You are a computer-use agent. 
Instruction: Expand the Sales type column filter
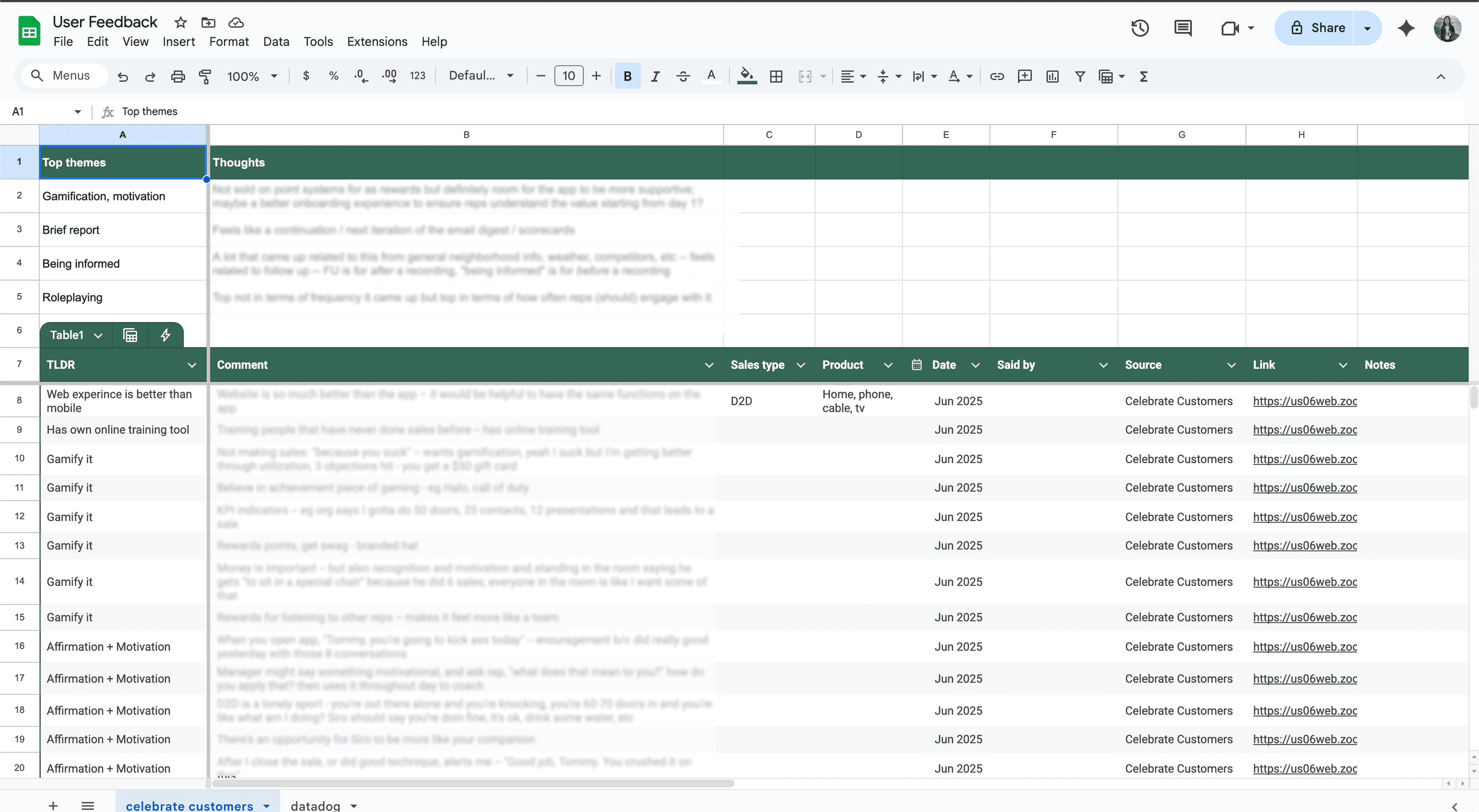tap(800, 365)
